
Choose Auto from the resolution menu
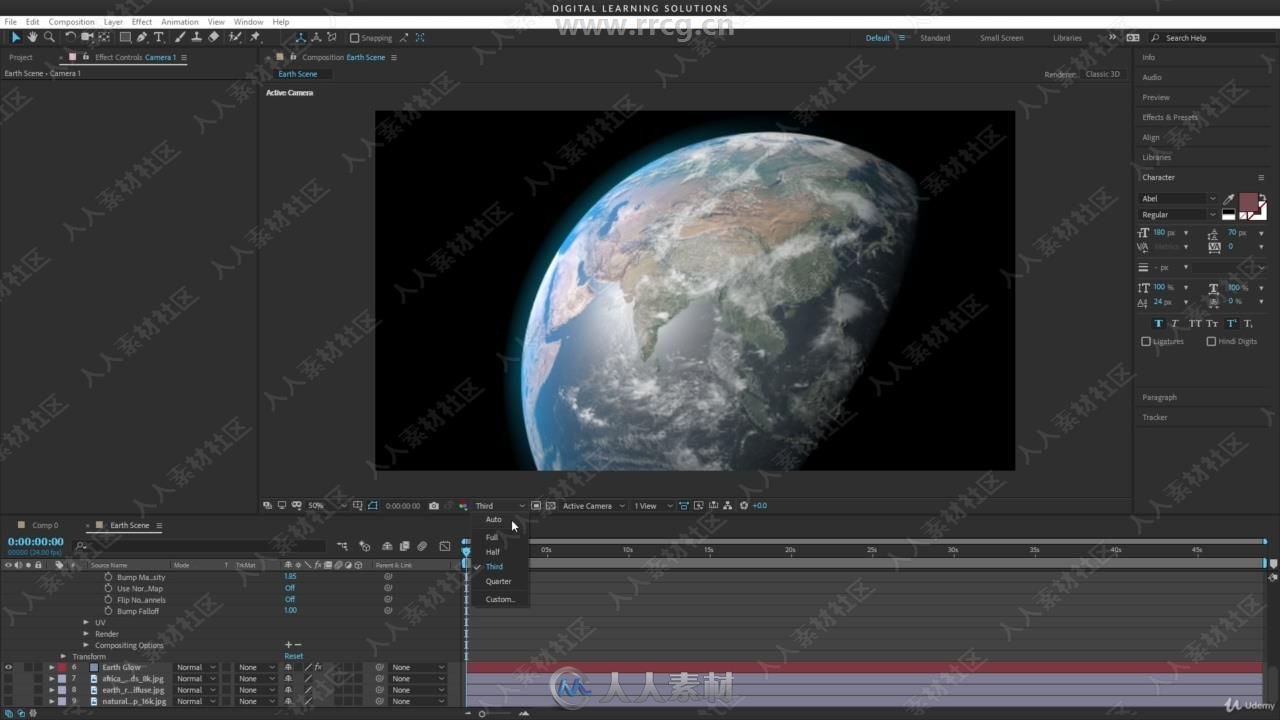494,520
